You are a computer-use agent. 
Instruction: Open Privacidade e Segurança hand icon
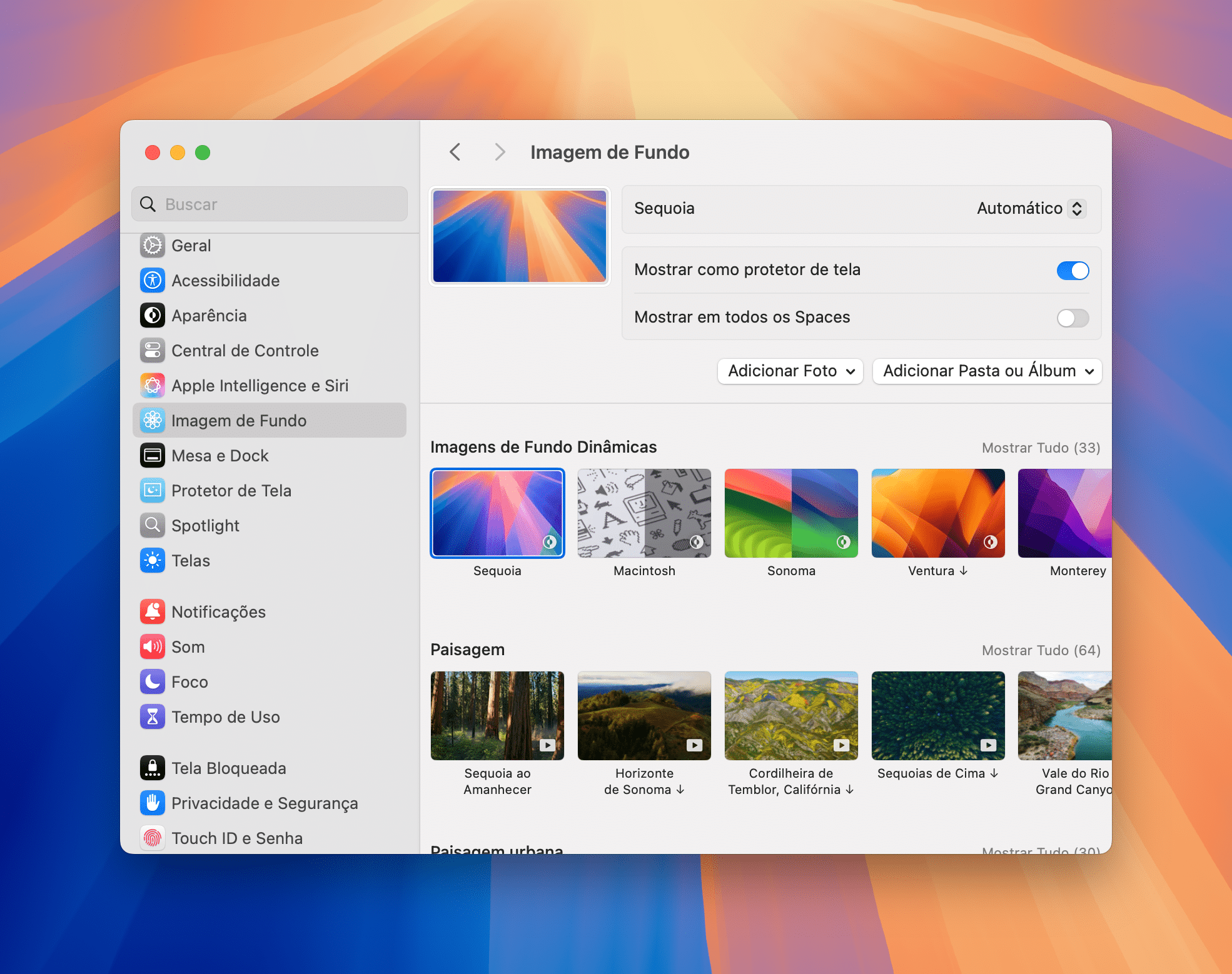[x=153, y=803]
